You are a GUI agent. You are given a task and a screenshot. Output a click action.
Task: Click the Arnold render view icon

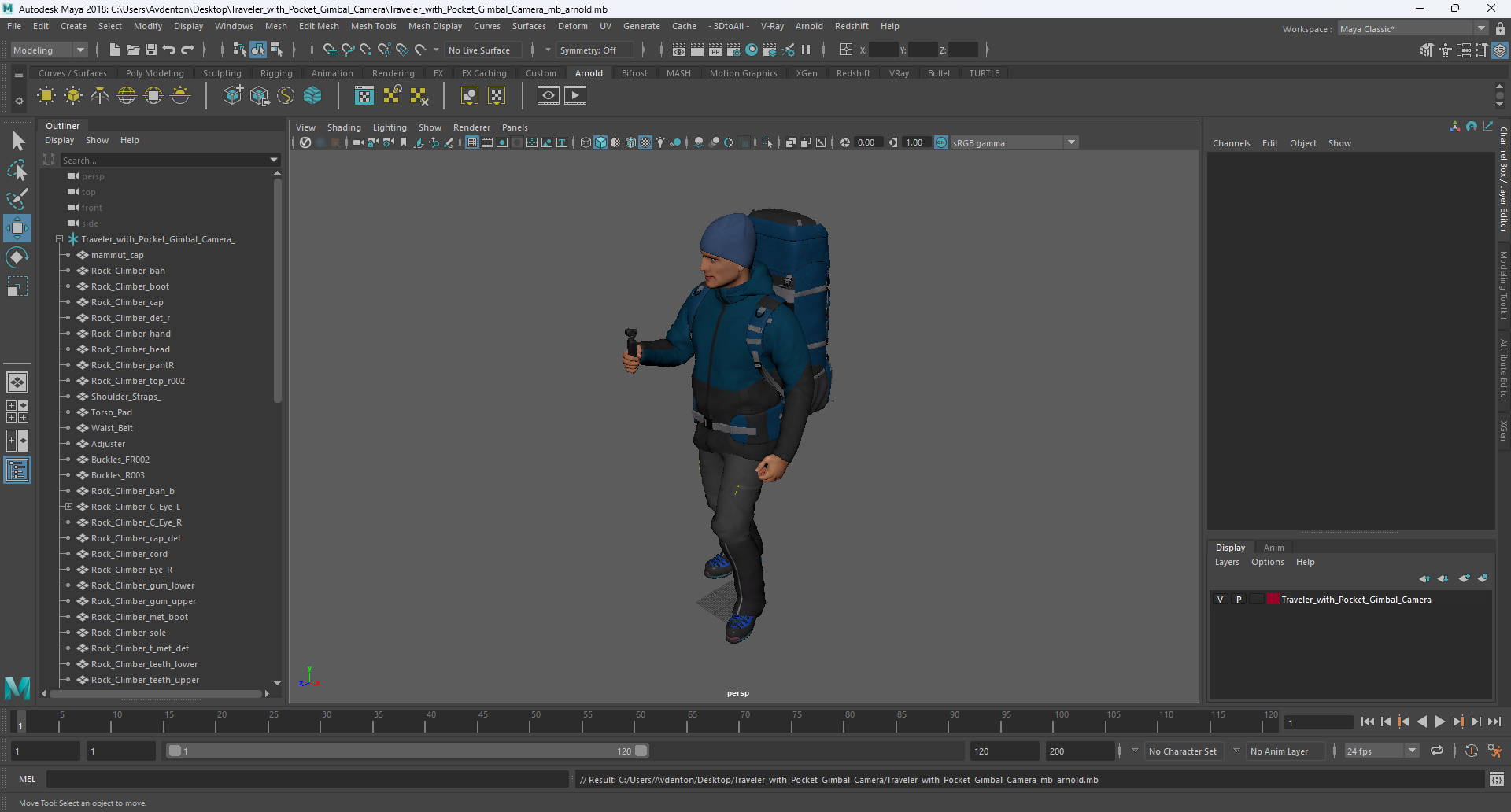549,96
